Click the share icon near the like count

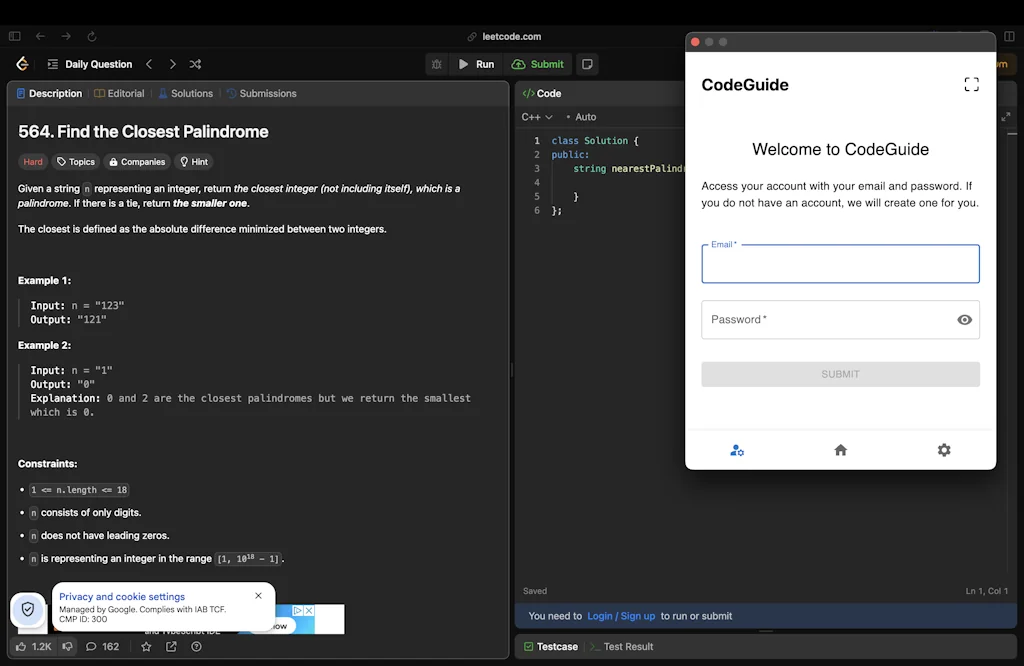pos(171,646)
